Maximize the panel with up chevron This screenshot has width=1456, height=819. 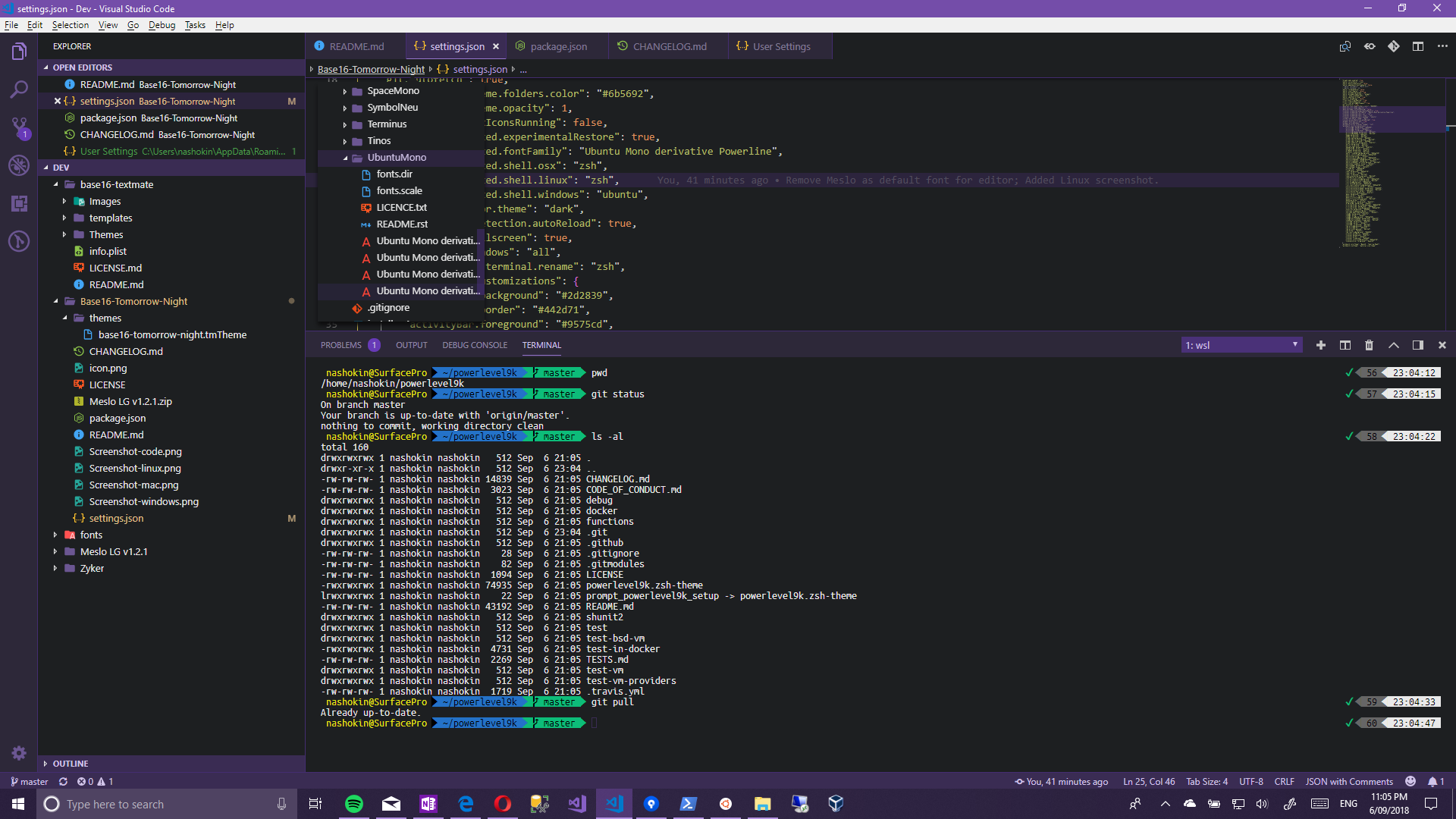click(x=1393, y=345)
